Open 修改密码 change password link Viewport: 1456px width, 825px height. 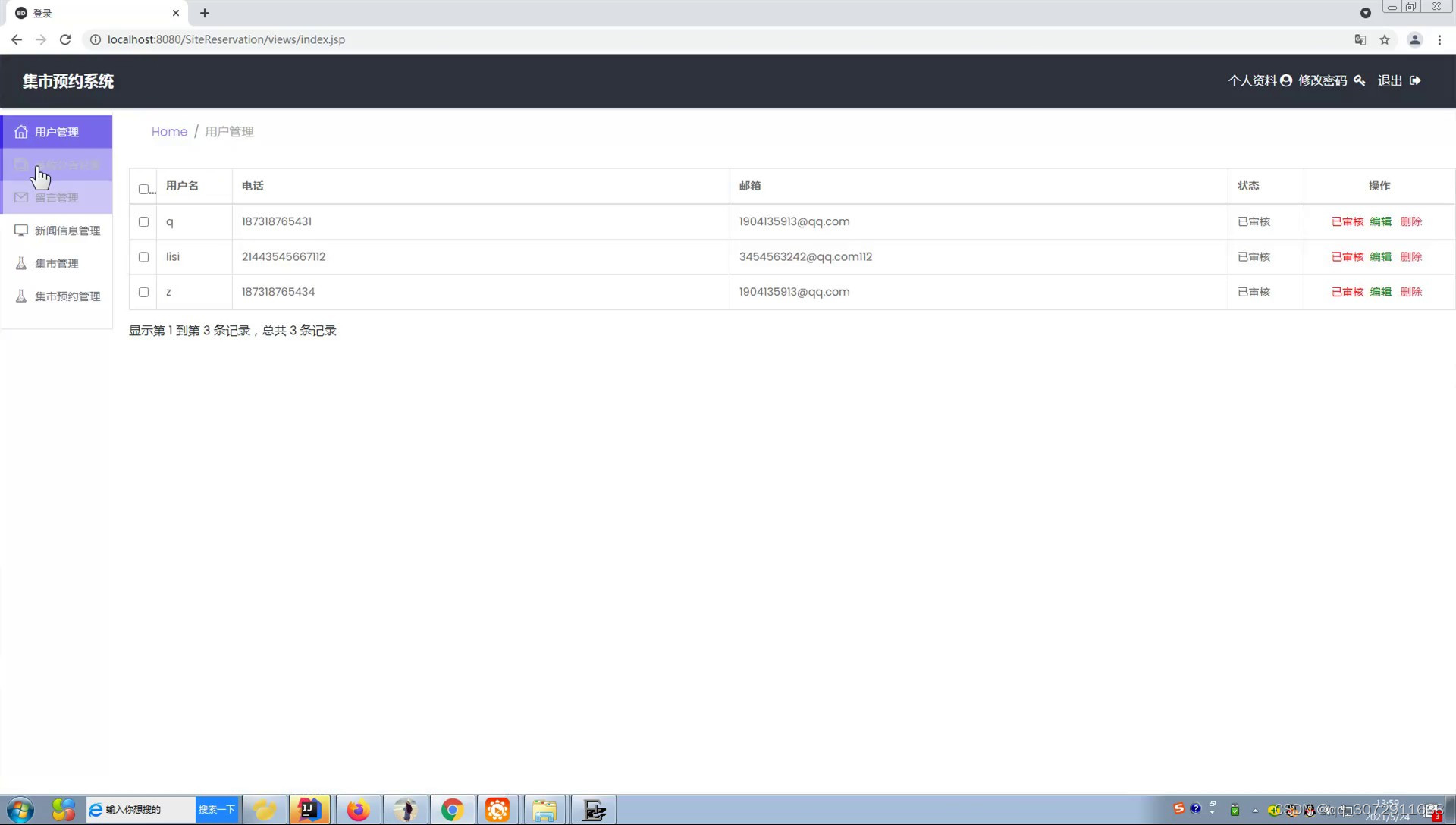[1332, 80]
